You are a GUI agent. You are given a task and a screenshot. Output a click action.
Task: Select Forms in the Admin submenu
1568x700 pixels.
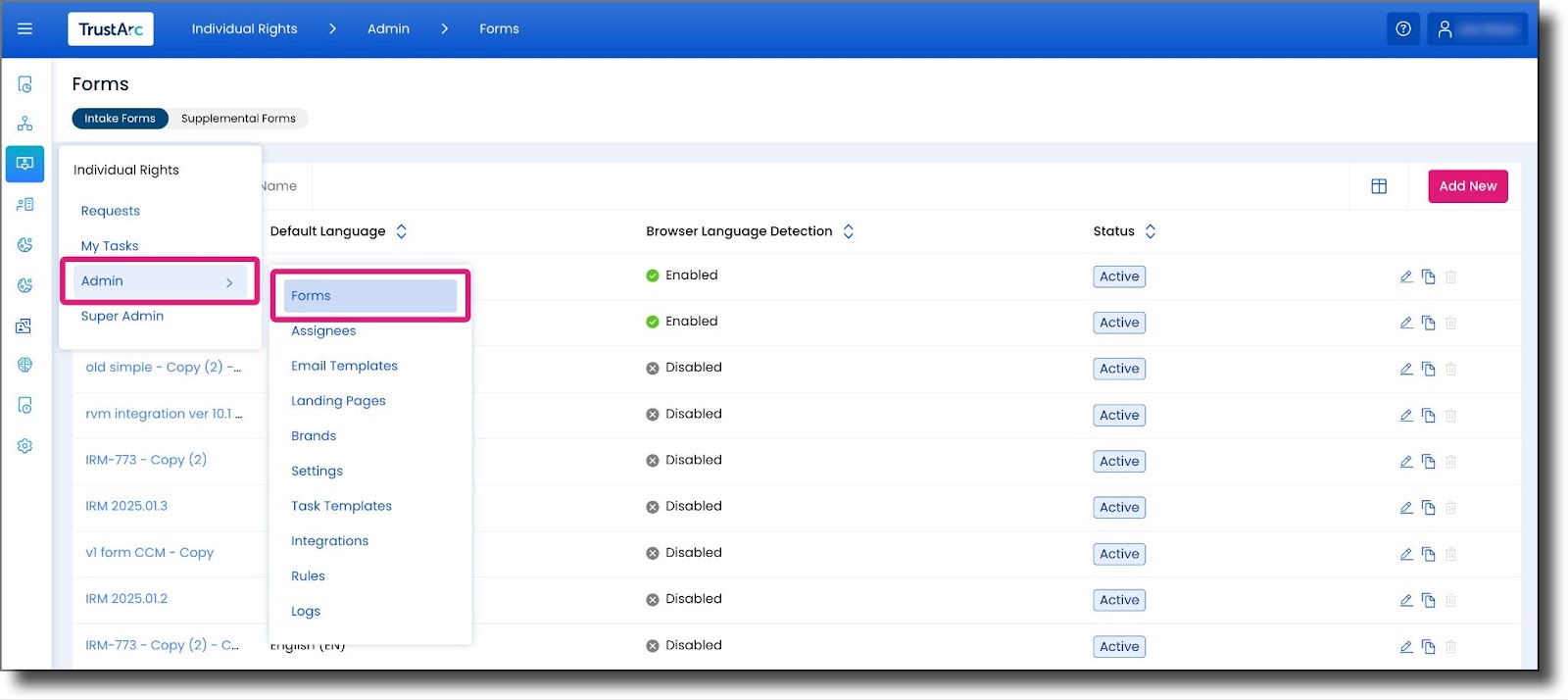pyautogui.click(x=370, y=296)
